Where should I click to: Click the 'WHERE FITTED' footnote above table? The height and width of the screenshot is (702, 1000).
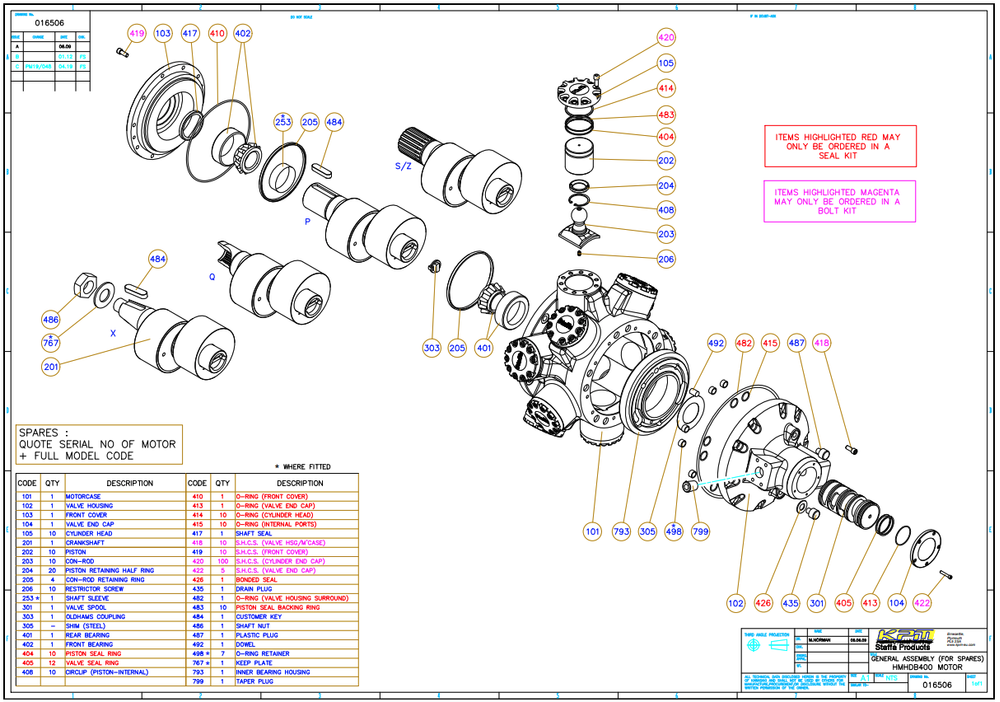pos(303,467)
